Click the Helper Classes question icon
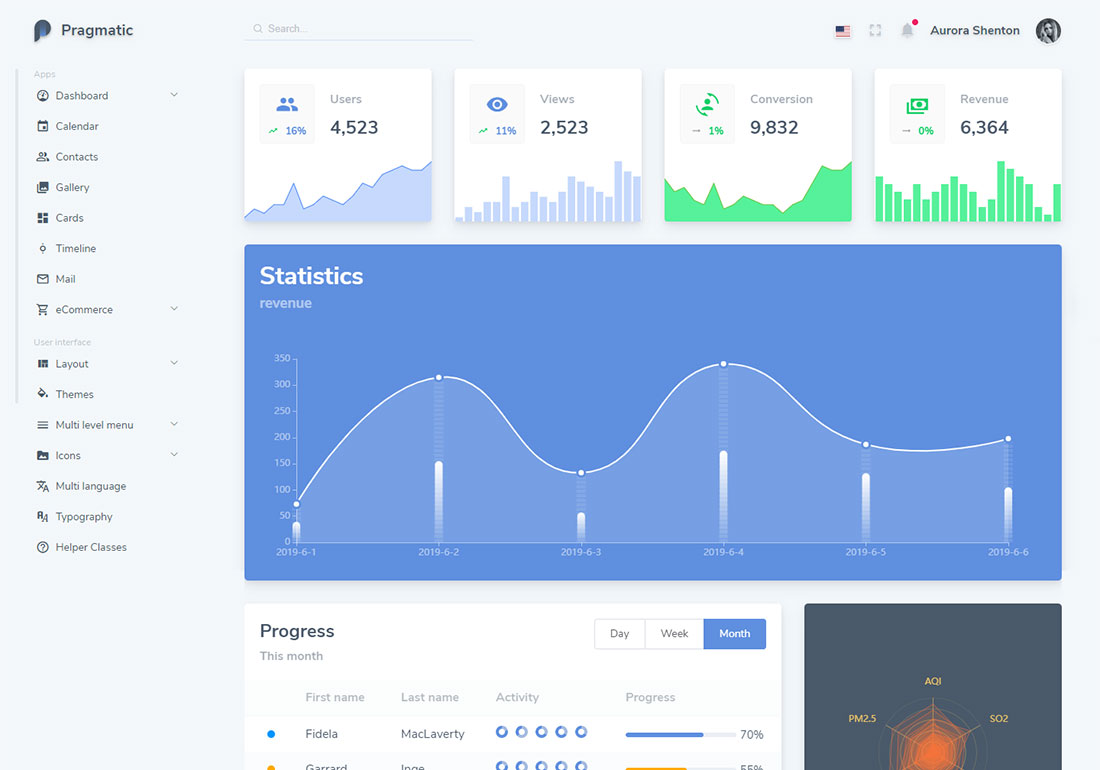 43,547
